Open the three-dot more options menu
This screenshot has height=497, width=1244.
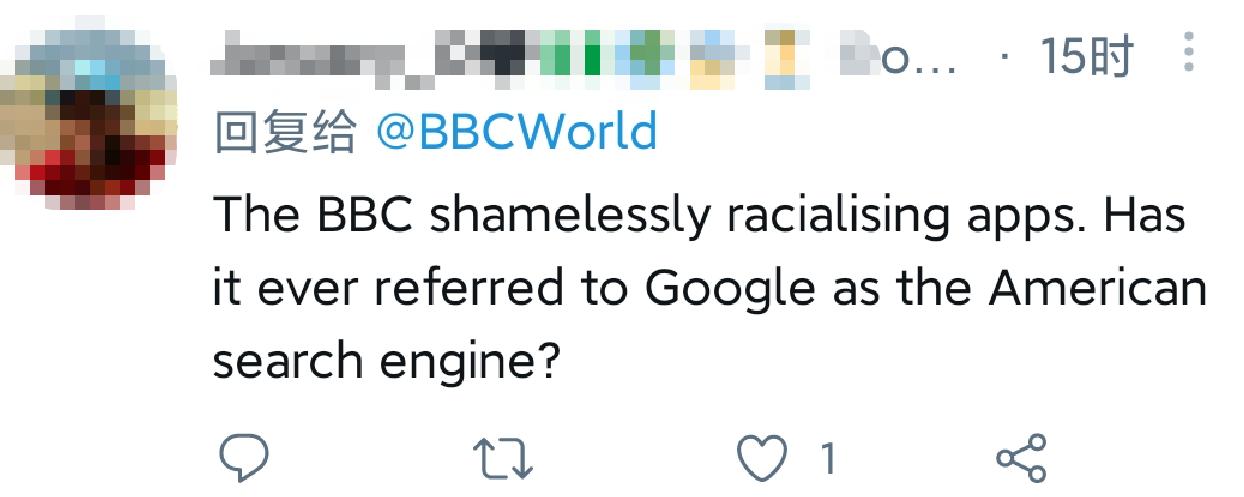[x=1189, y=52]
